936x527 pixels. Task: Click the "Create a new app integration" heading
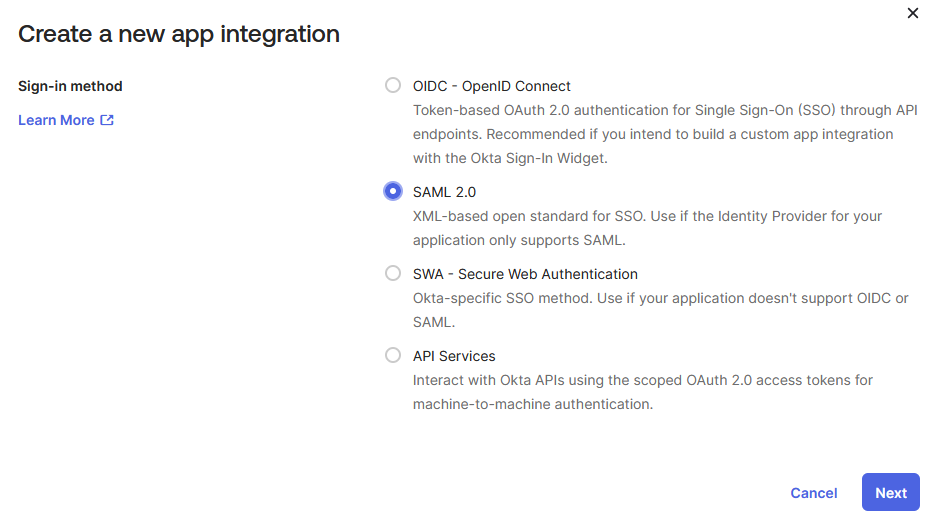[179, 34]
